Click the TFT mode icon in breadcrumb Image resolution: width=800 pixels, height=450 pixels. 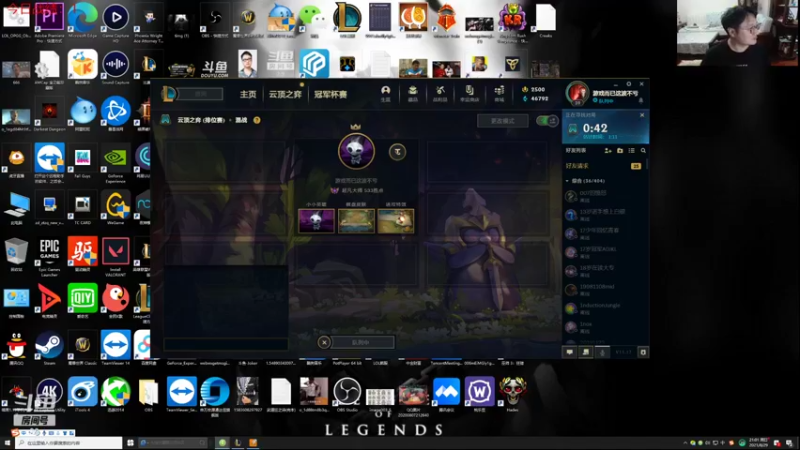pos(165,120)
